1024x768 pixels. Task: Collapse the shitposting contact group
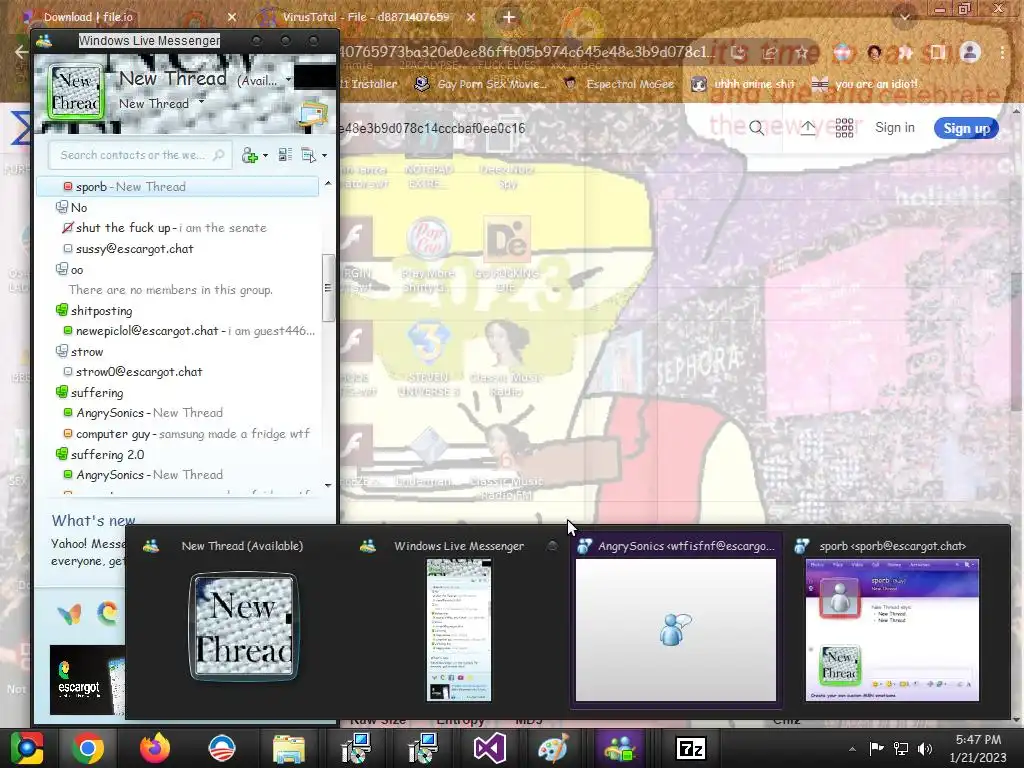point(62,310)
